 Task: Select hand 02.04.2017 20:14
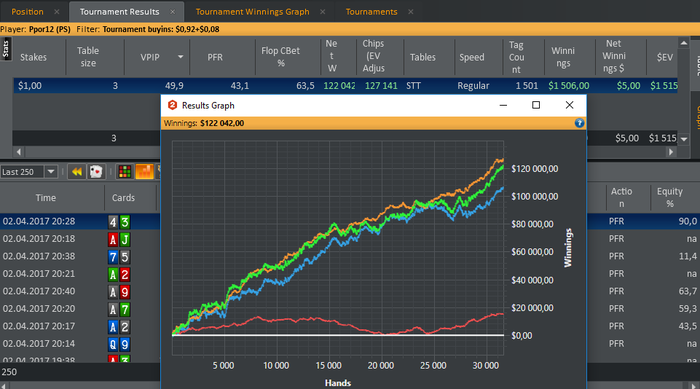pos(39,344)
